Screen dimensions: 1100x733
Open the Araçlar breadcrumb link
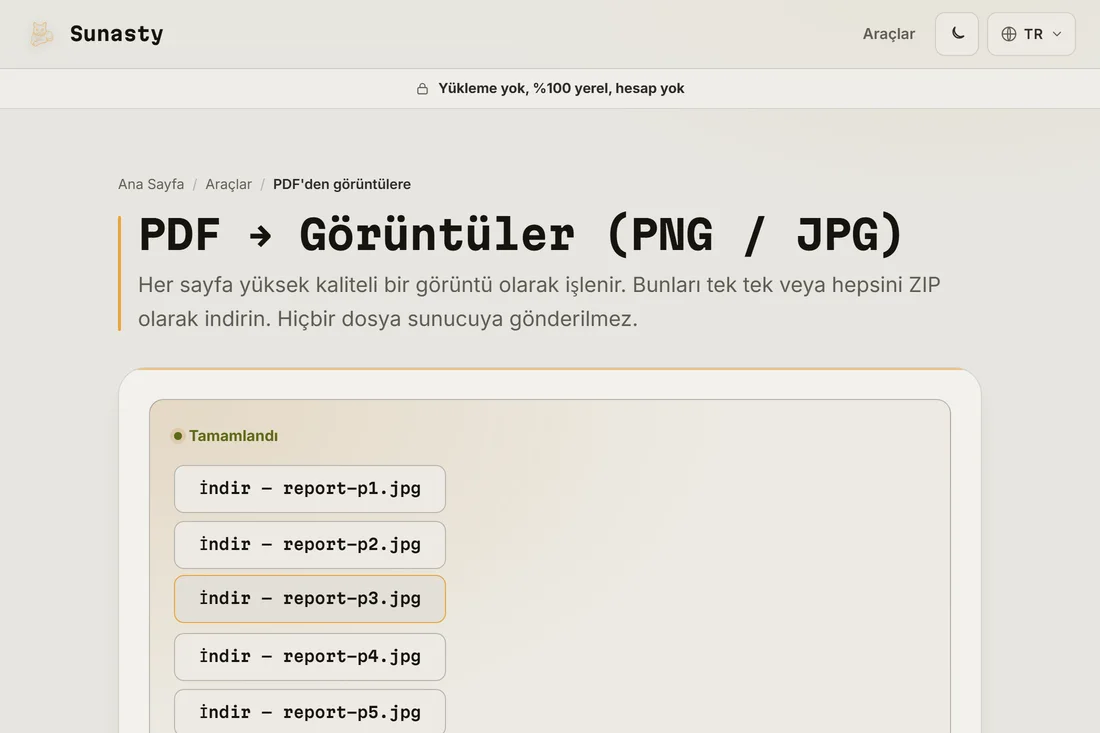229,184
